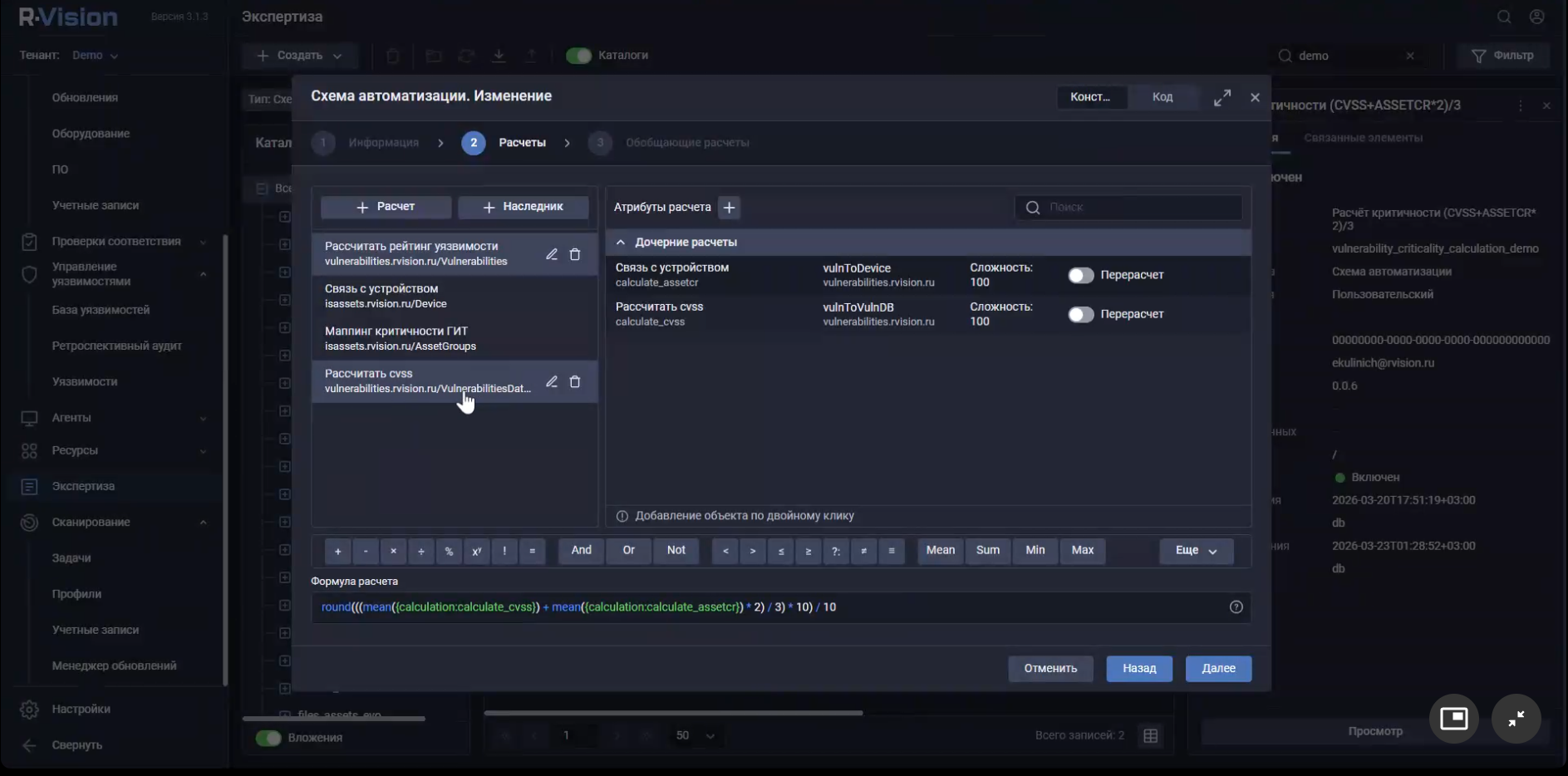This screenshot has height=776, width=1568.
Task: Delete «Рассчитать cvss» using trash icon
Action: coord(576,381)
